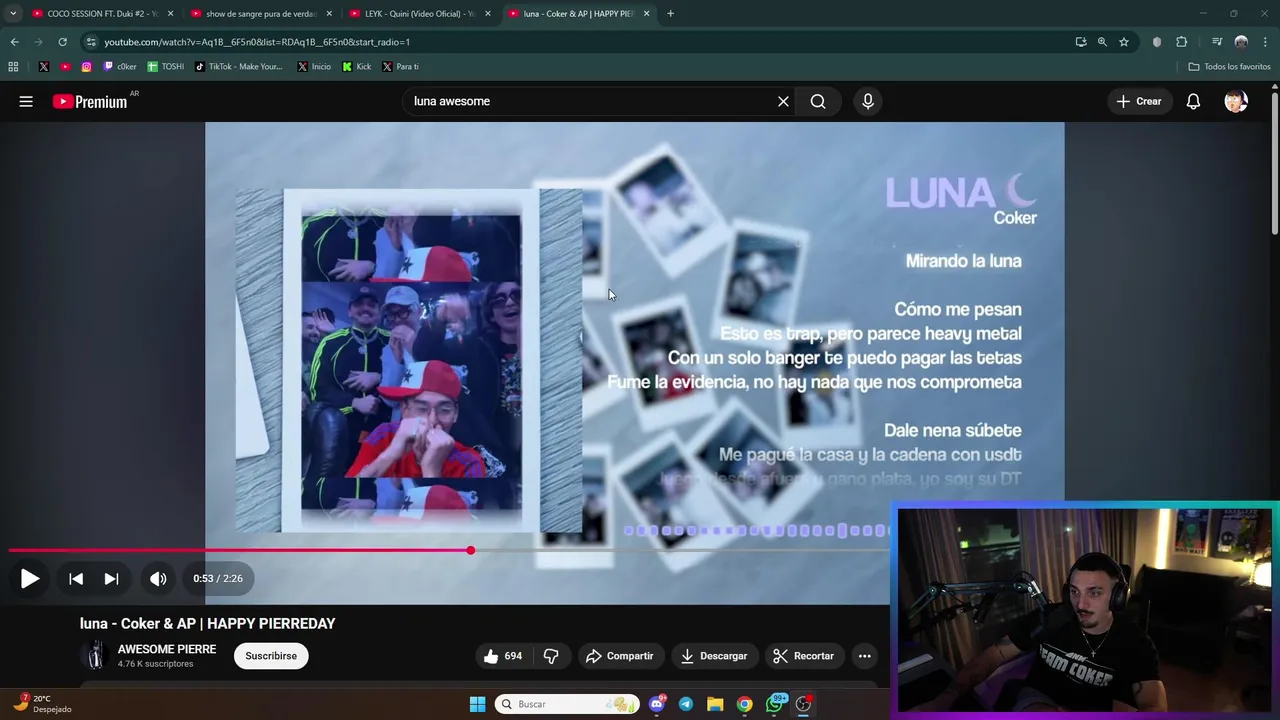Viewport: 1280px width, 720px height.
Task: Open the Kick bookmark
Action: click(x=357, y=67)
